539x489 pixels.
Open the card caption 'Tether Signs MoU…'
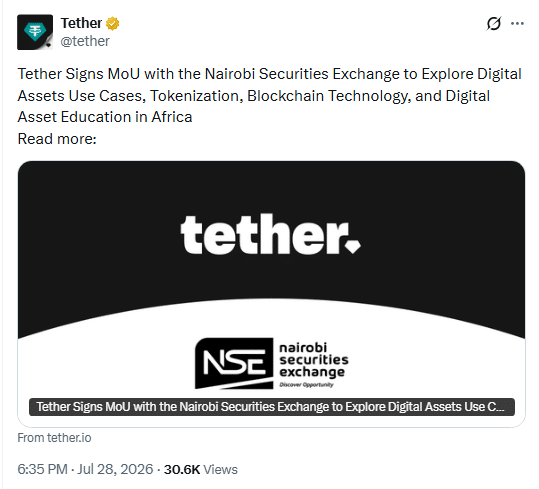click(x=272, y=407)
